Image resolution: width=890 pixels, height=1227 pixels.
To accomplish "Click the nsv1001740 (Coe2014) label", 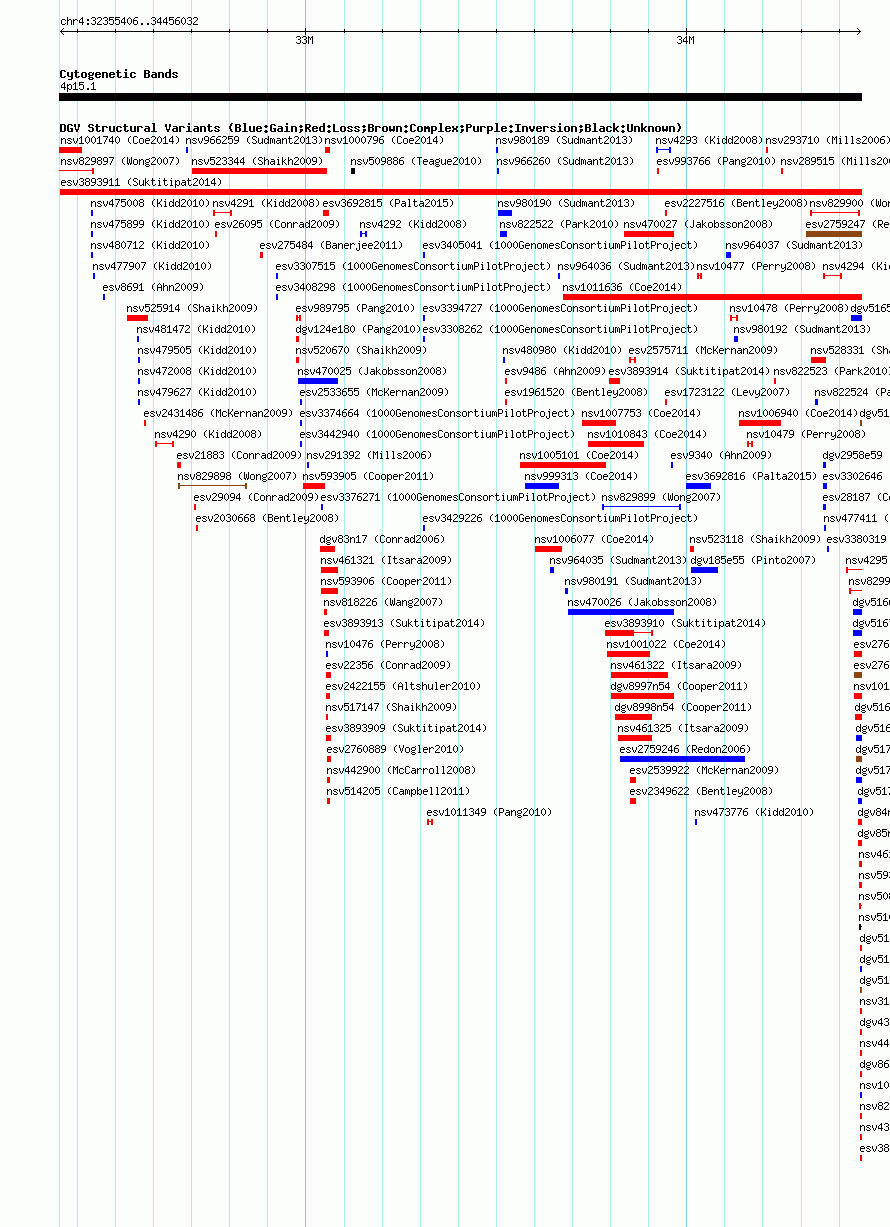I will click(x=119, y=141).
